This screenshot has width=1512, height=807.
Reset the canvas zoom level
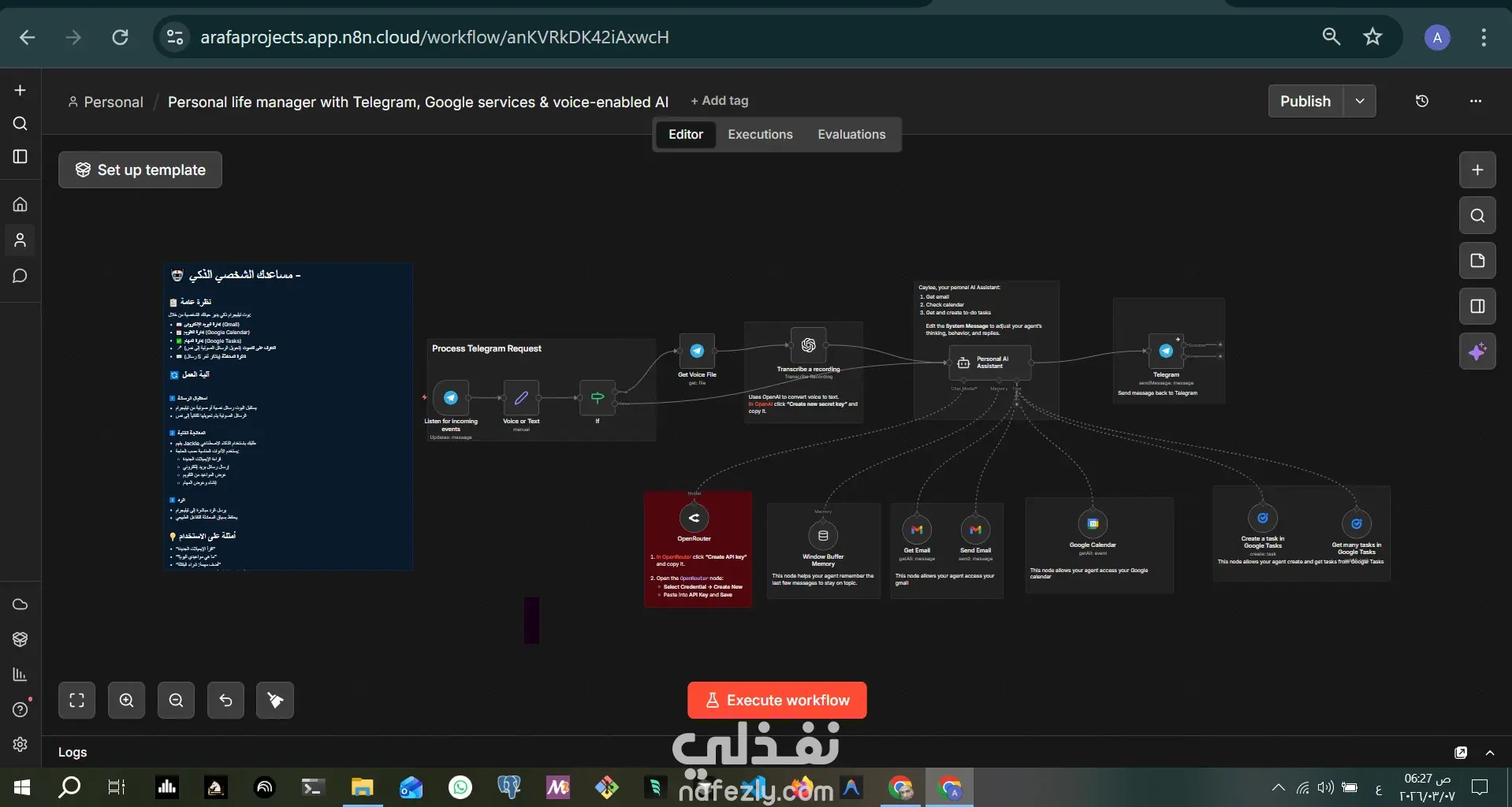[225, 700]
